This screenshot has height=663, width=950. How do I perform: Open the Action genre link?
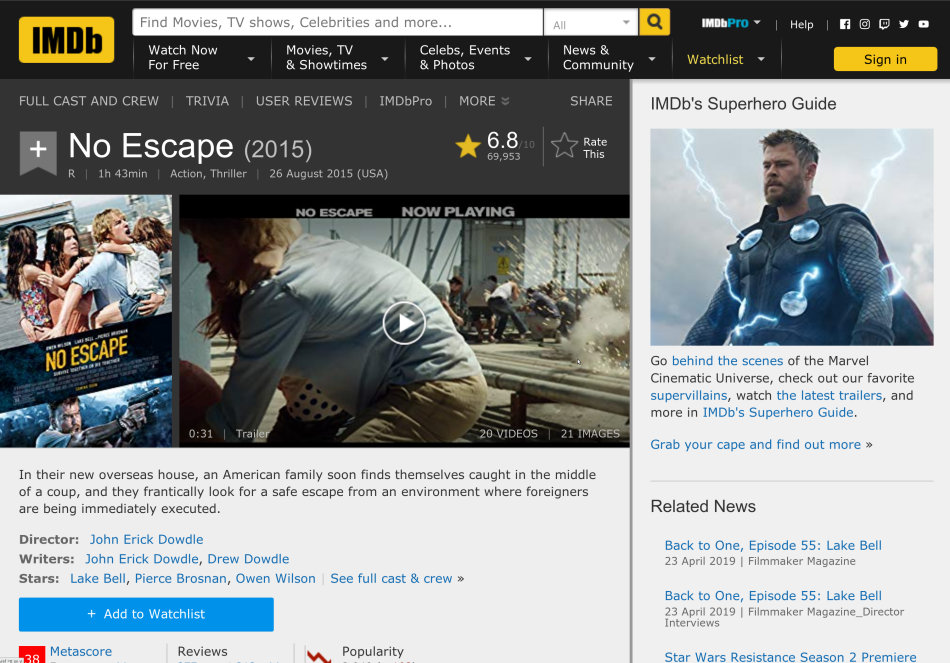point(186,173)
